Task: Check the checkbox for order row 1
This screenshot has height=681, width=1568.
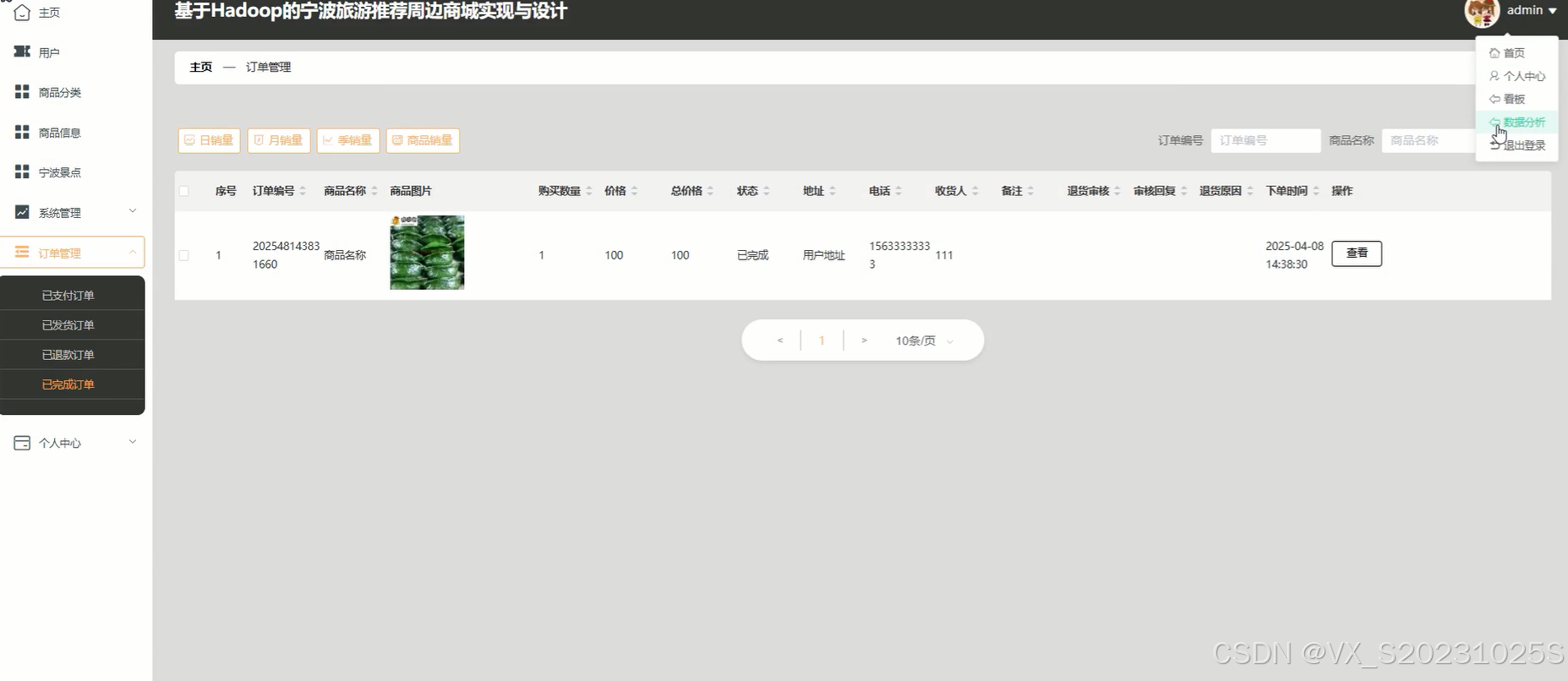Action: click(183, 255)
